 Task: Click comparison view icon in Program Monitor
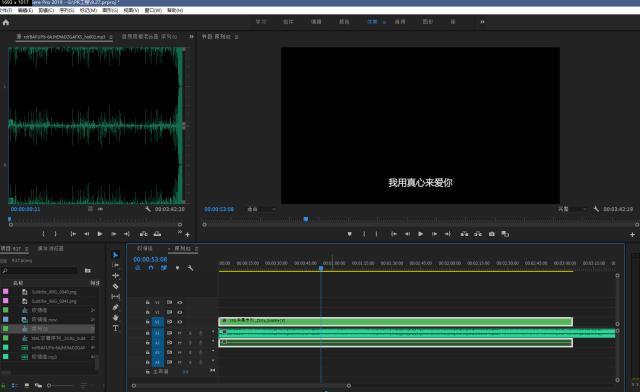coord(505,234)
